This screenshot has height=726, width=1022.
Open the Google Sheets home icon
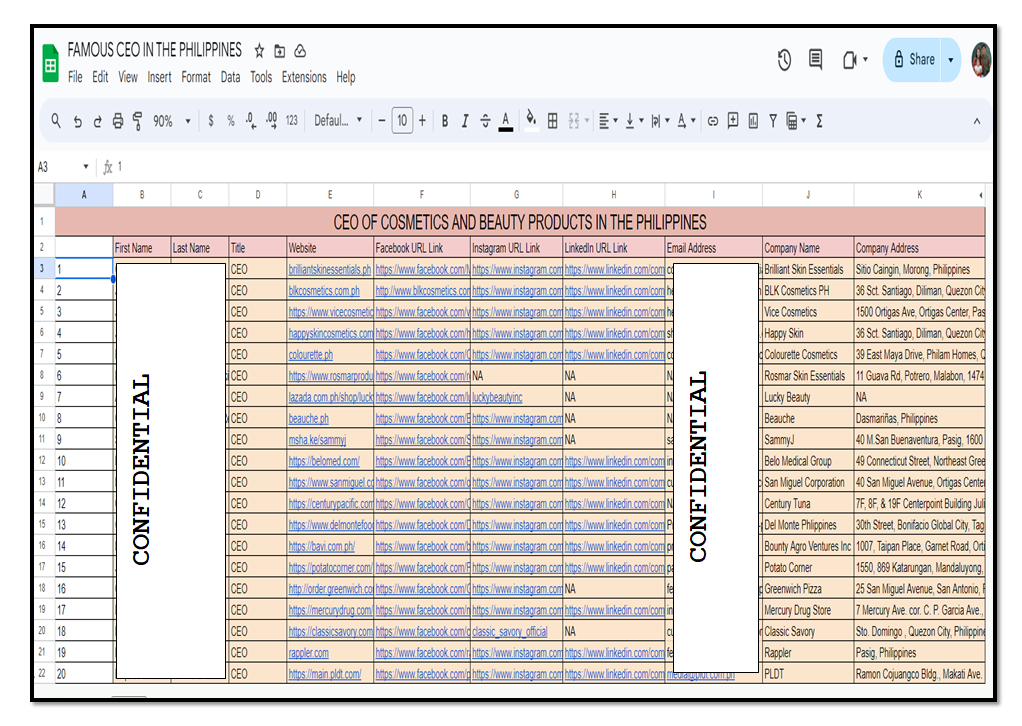pyautogui.click(x=50, y=64)
